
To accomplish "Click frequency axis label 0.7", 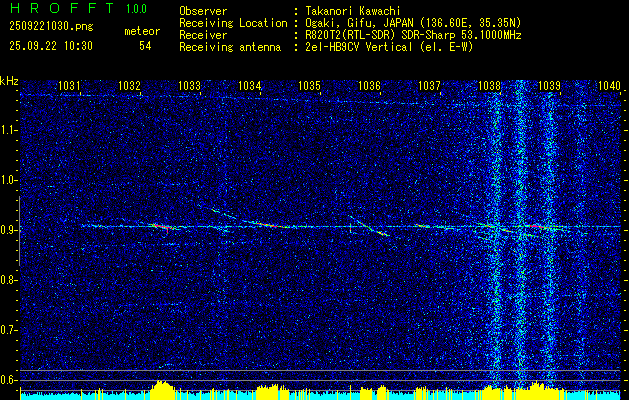I will point(9,330).
